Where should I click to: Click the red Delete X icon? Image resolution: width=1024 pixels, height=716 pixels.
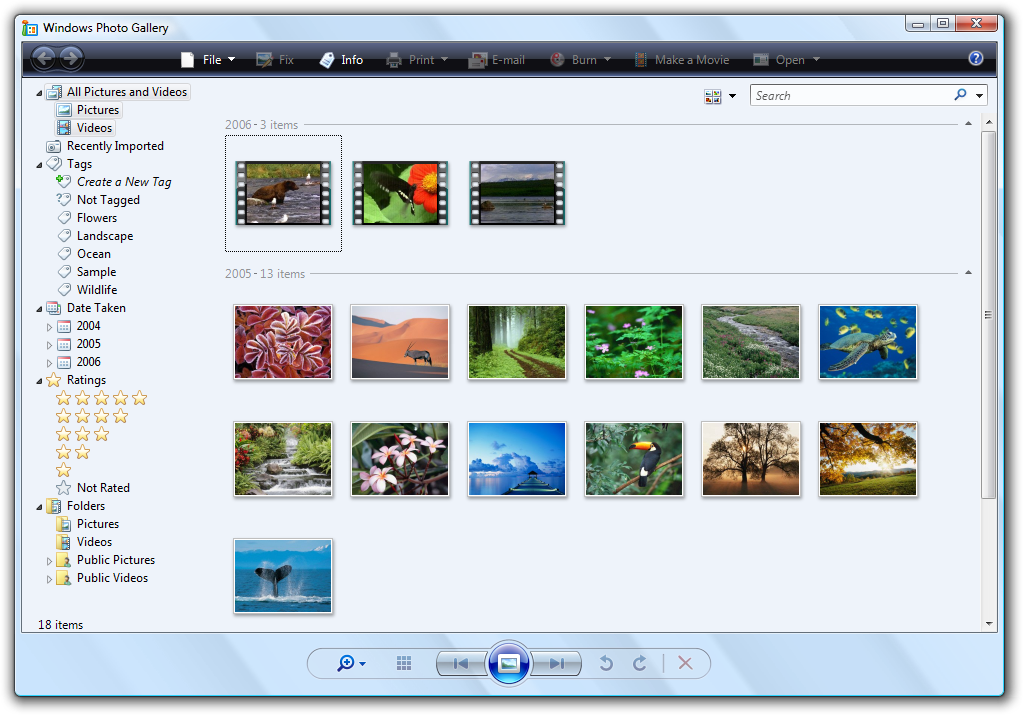click(685, 663)
